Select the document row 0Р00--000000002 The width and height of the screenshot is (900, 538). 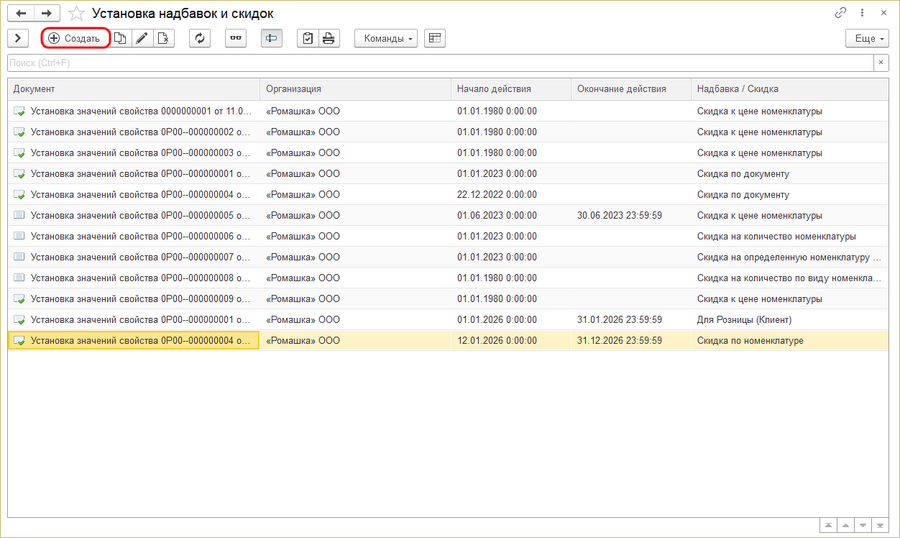point(448,132)
